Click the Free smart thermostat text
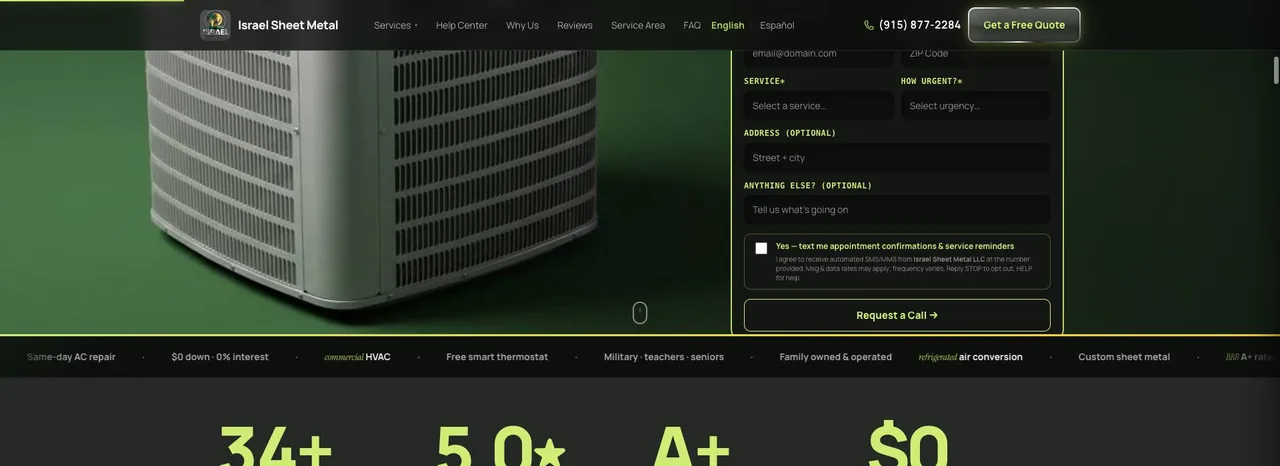 point(497,357)
